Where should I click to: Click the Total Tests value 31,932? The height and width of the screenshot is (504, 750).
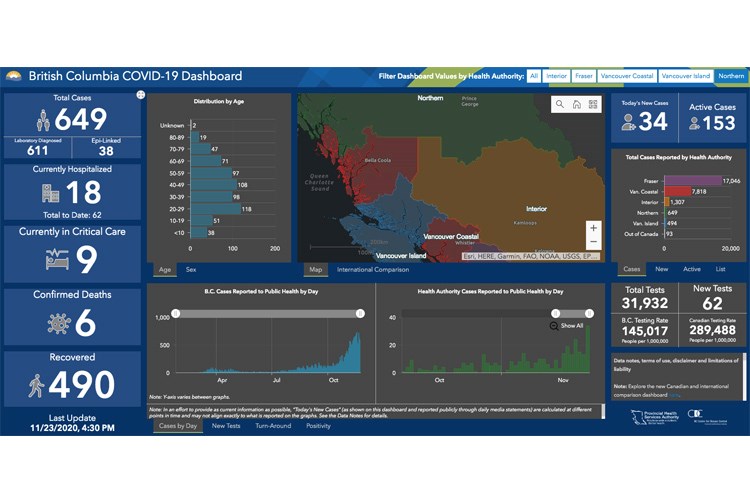pyautogui.click(x=645, y=303)
